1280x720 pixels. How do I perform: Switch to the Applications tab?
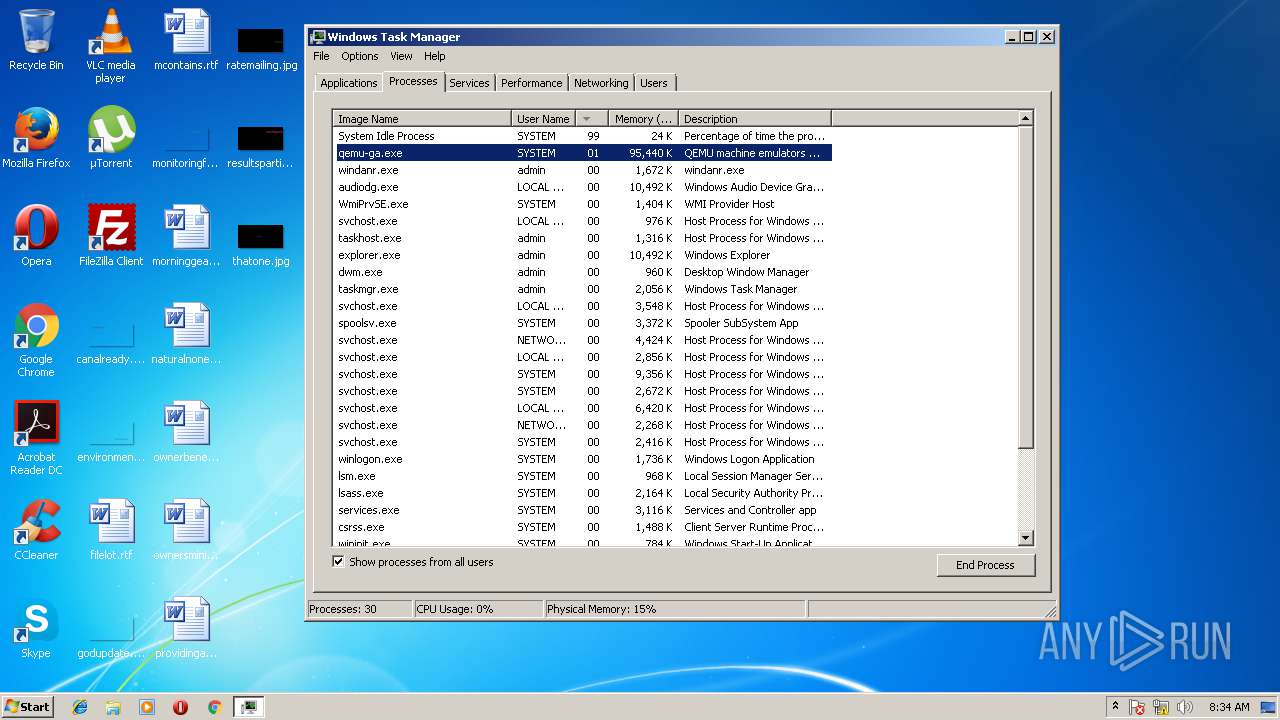point(348,83)
